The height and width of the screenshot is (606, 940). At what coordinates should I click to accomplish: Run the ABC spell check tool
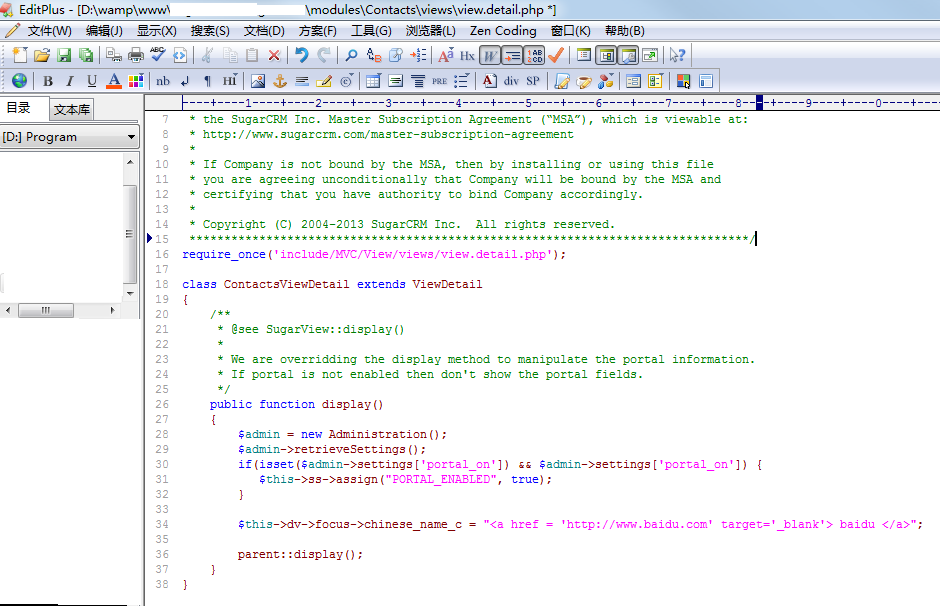click(x=158, y=55)
